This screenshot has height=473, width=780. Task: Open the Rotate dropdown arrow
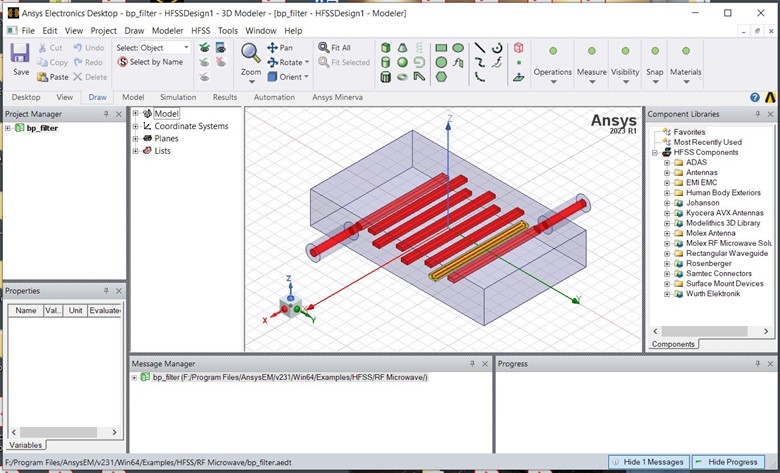[307, 62]
